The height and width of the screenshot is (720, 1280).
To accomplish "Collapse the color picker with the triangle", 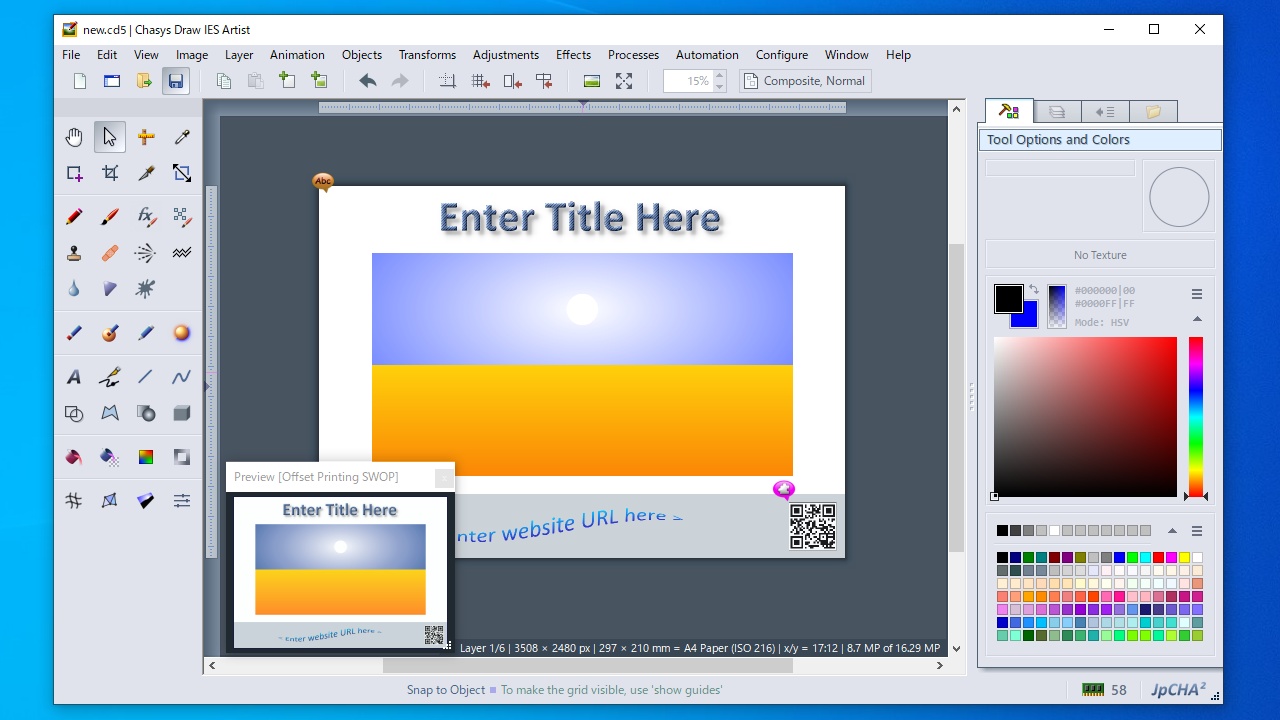I will 1197,319.
